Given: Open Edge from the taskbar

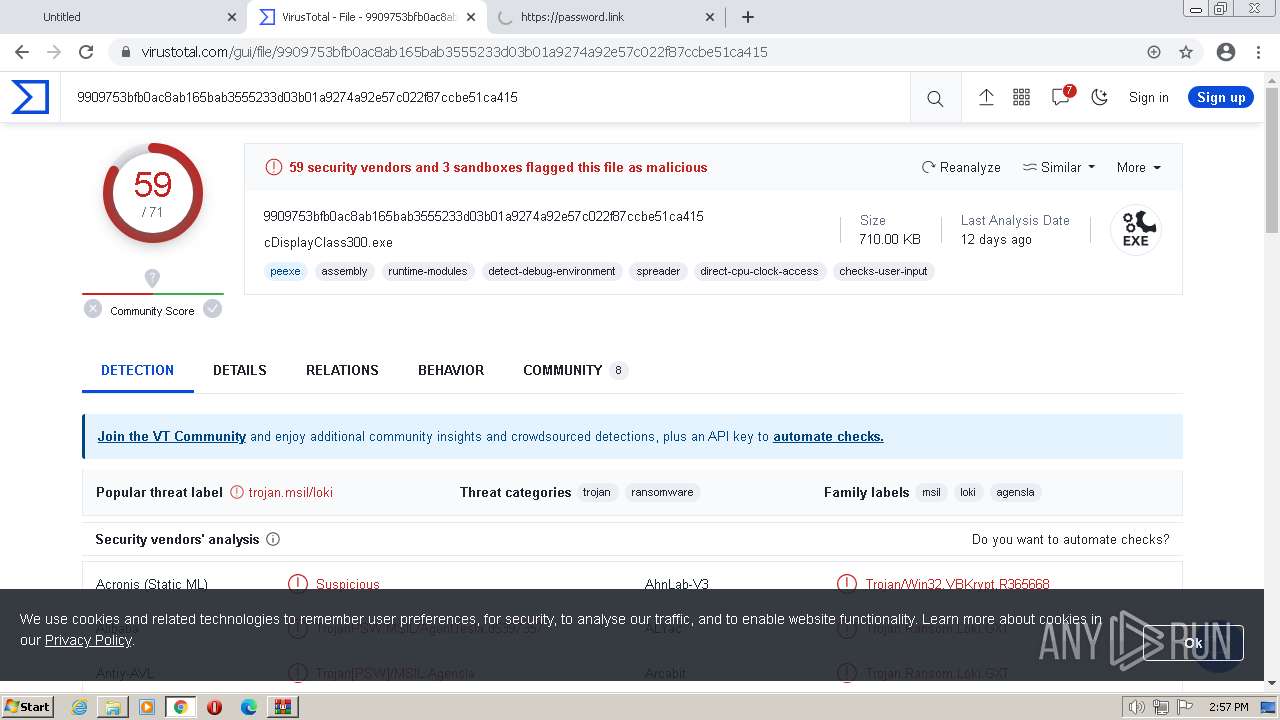Looking at the screenshot, I should point(249,707).
